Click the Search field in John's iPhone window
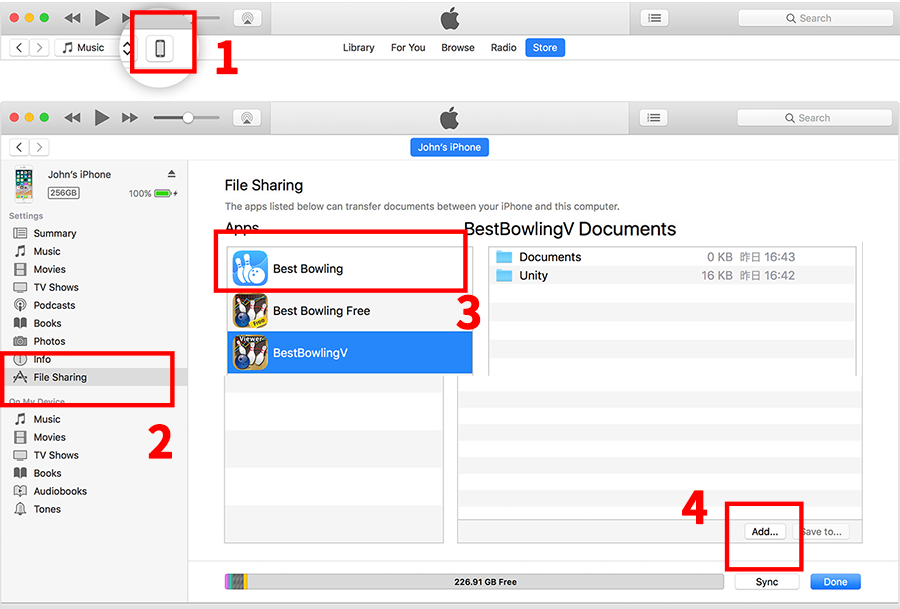The height and width of the screenshot is (609, 900). click(x=814, y=118)
